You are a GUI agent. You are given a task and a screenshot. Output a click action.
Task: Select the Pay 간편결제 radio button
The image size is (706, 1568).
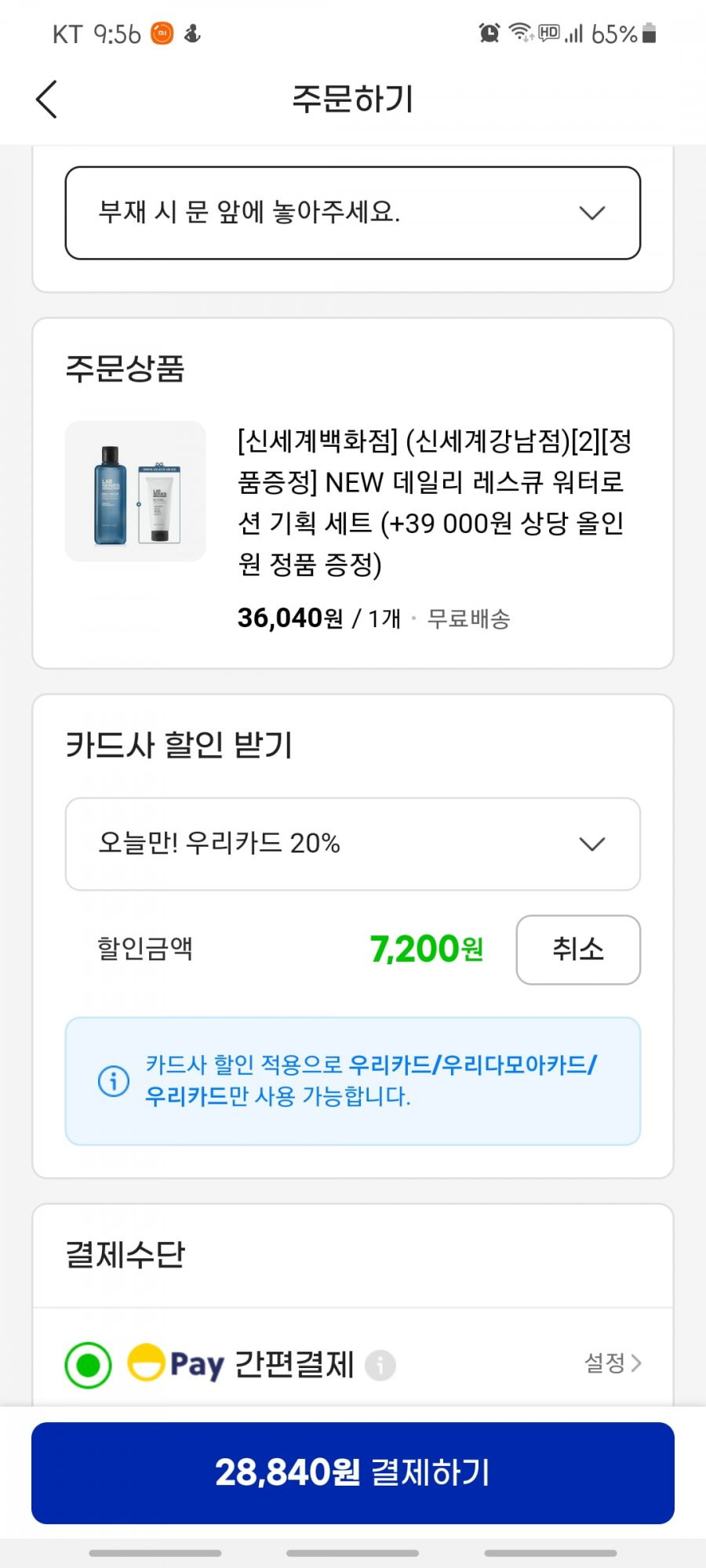(x=88, y=1365)
